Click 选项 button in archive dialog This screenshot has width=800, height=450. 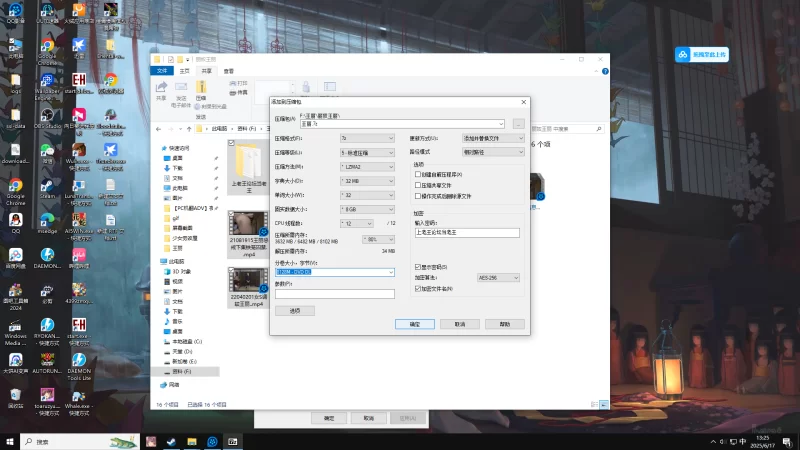coord(295,311)
